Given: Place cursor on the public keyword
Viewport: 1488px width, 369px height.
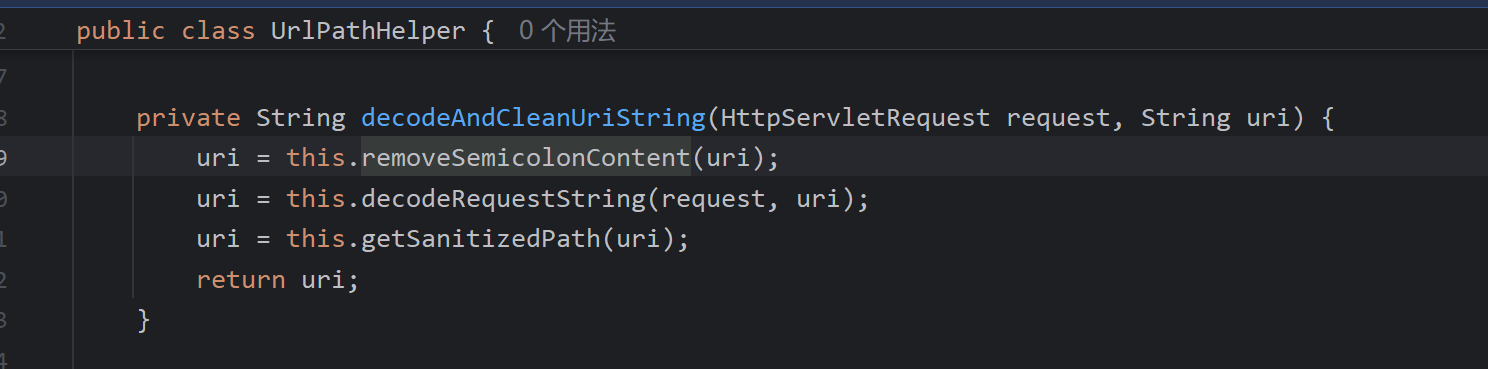Looking at the screenshot, I should (x=121, y=31).
